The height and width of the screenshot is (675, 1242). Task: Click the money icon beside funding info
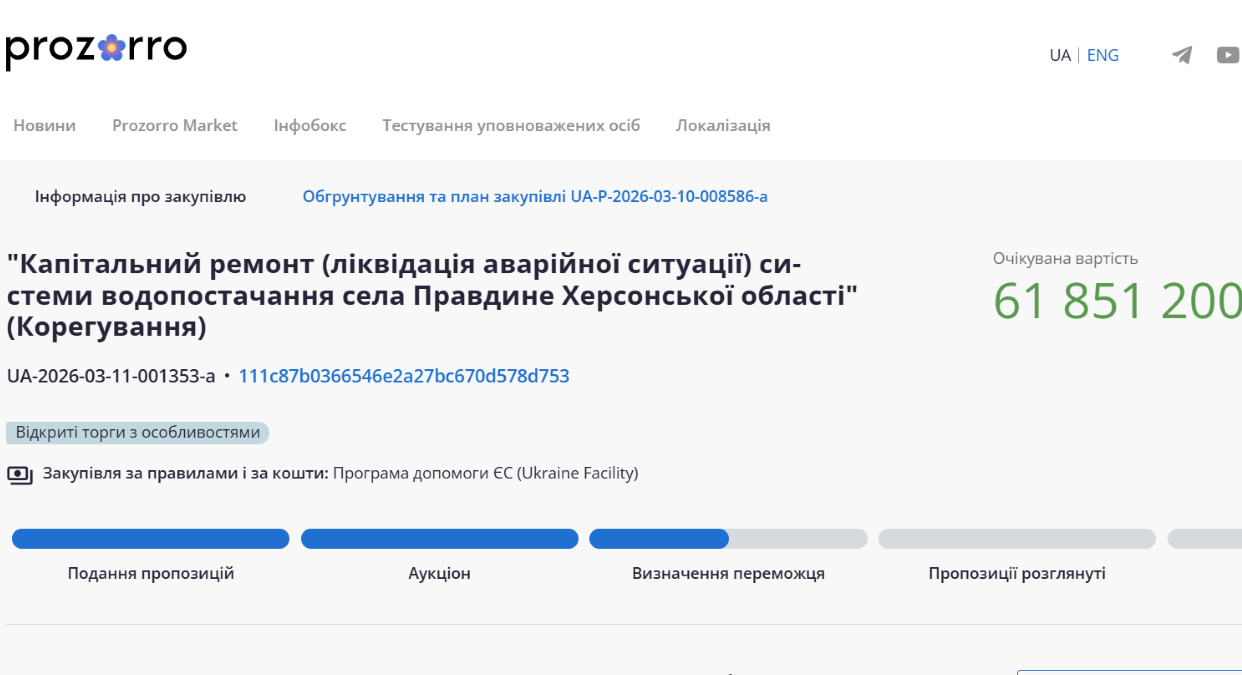pyautogui.click(x=20, y=474)
